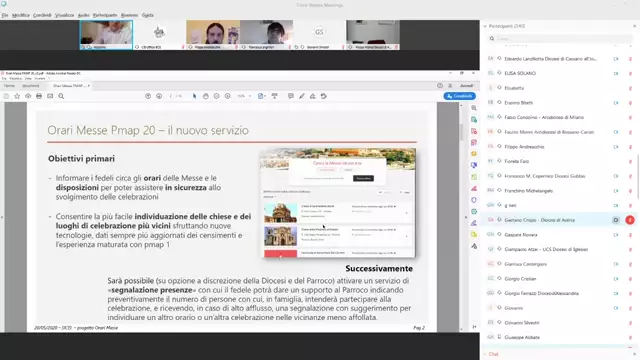Toggle microphone mute for Gaspare Novara
The width and height of the screenshot is (640, 360).
pyautogui.click(x=630, y=235)
